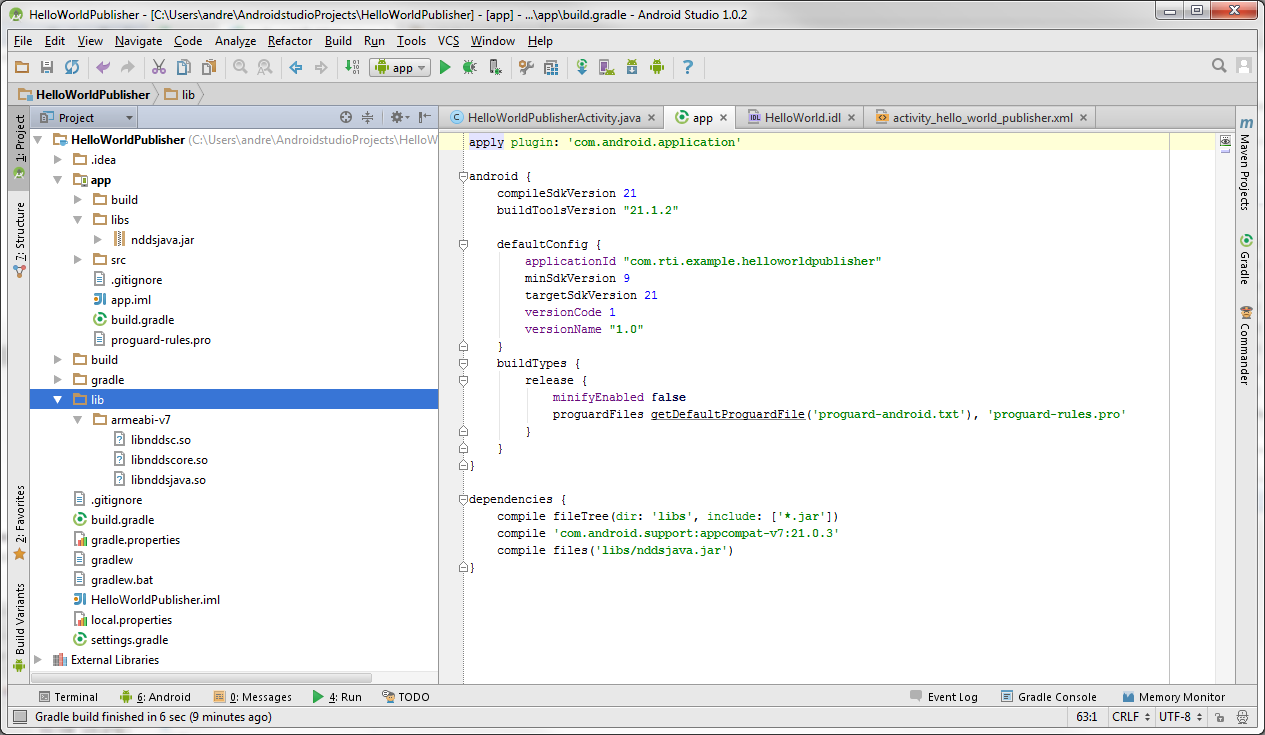Open Project Structure from the toolbar
1265x735 pixels.
(551, 67)
